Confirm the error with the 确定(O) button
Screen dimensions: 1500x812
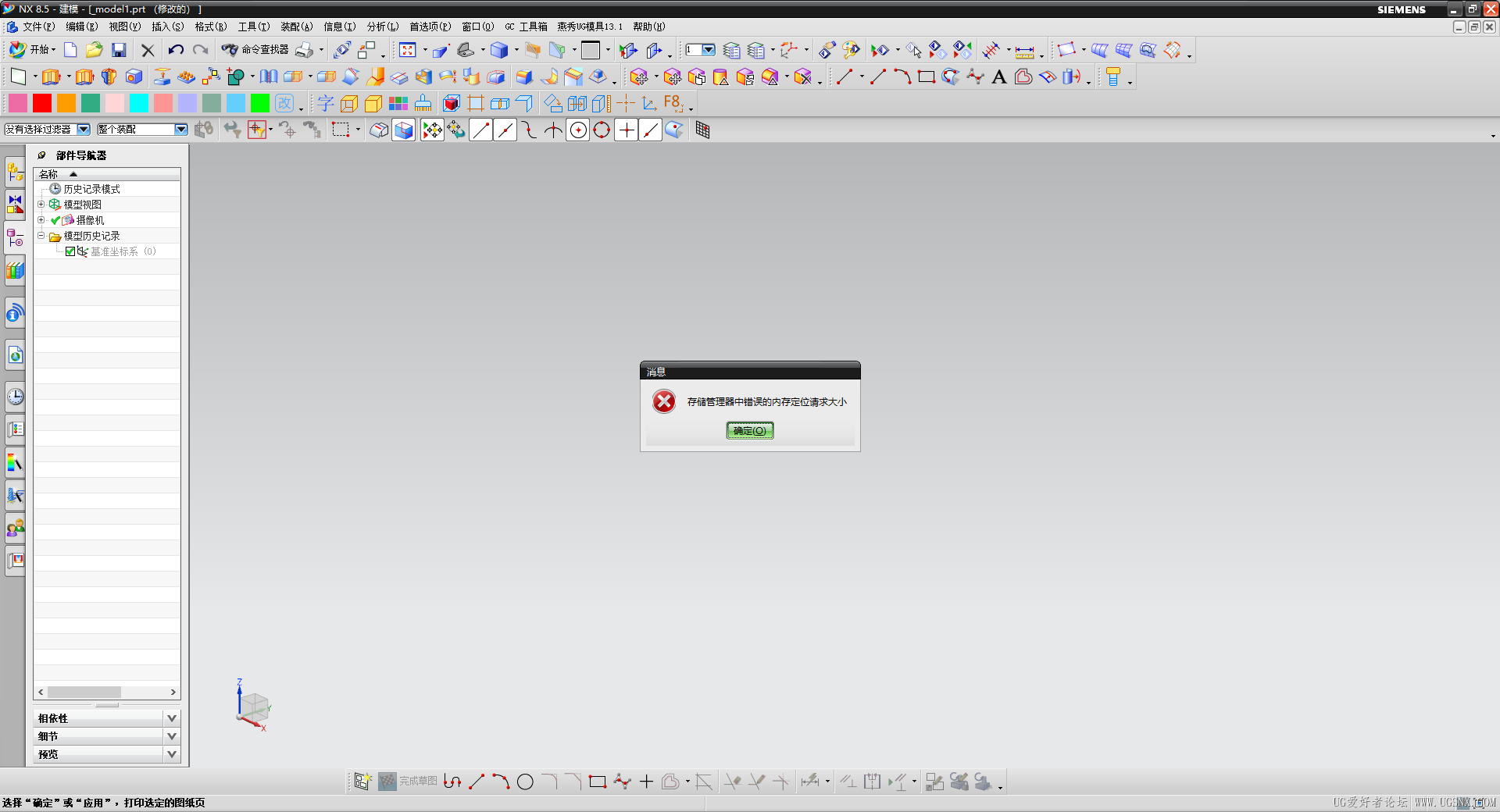click(750, 431)
